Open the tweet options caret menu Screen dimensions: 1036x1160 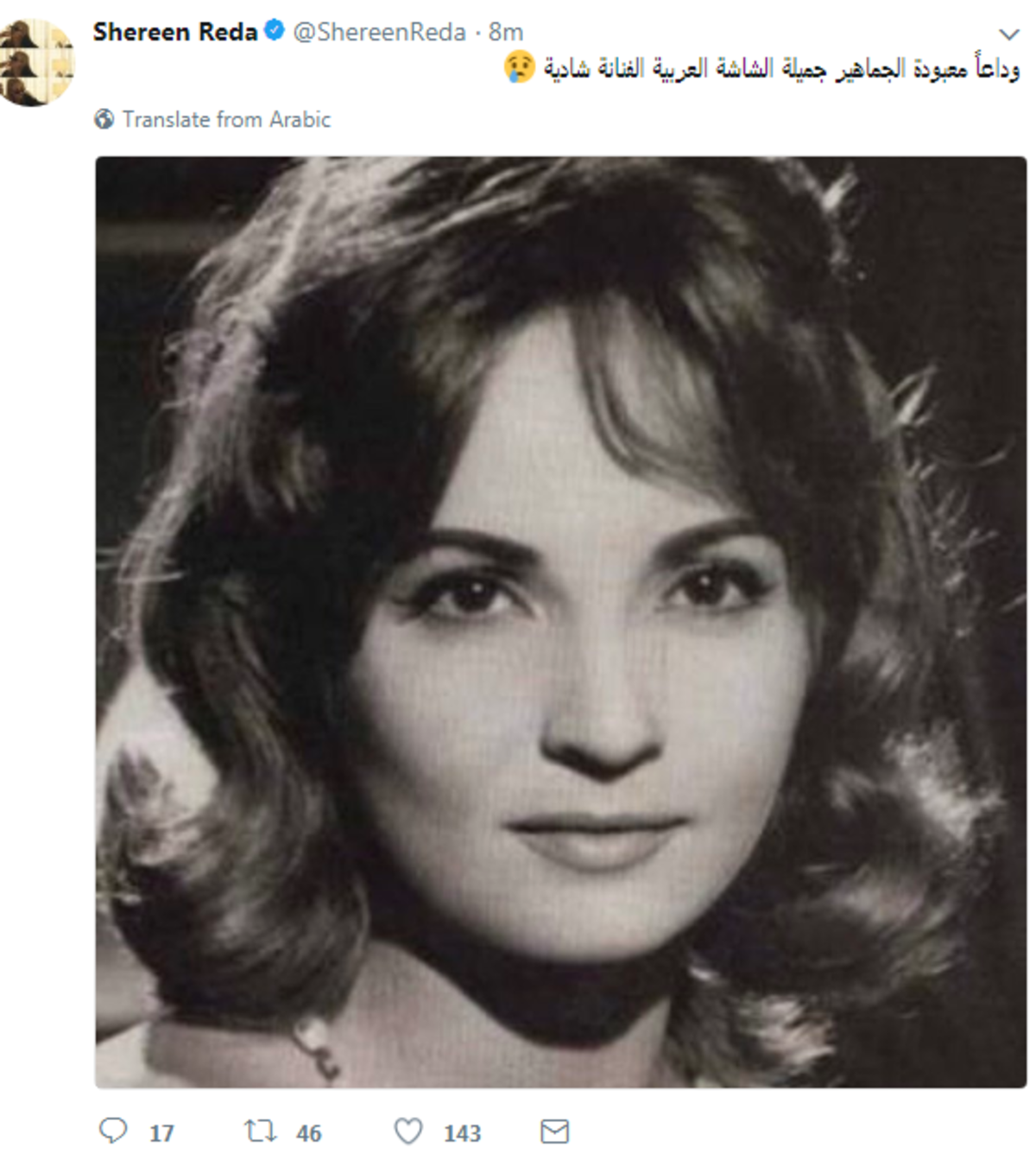coord(1008,34)
